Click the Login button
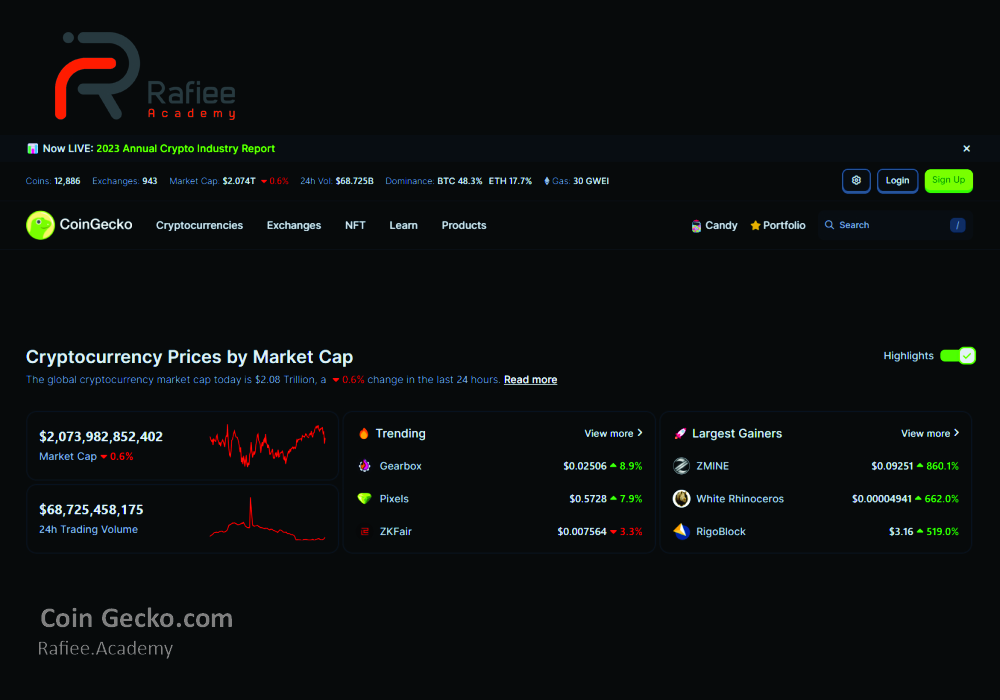 897,180
